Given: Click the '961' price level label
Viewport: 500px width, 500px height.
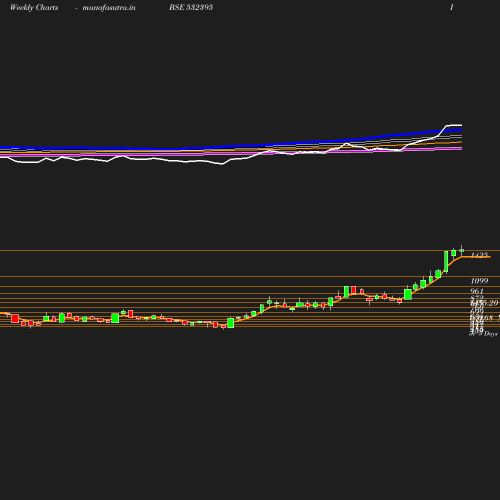Looking at the screenshot, I should click(477, 291).
